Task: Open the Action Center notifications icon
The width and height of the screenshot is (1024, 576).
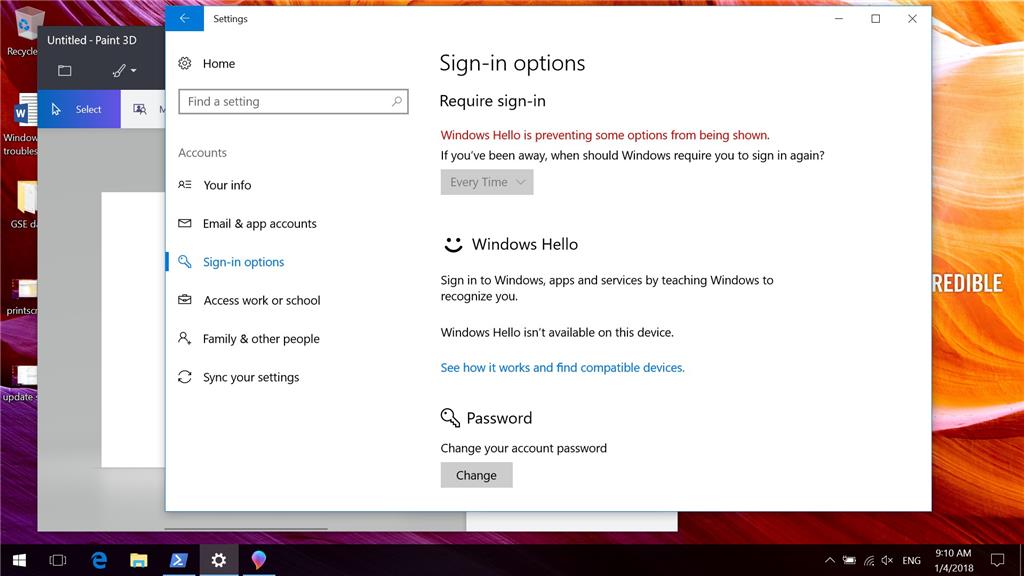Action: point(997,560)
